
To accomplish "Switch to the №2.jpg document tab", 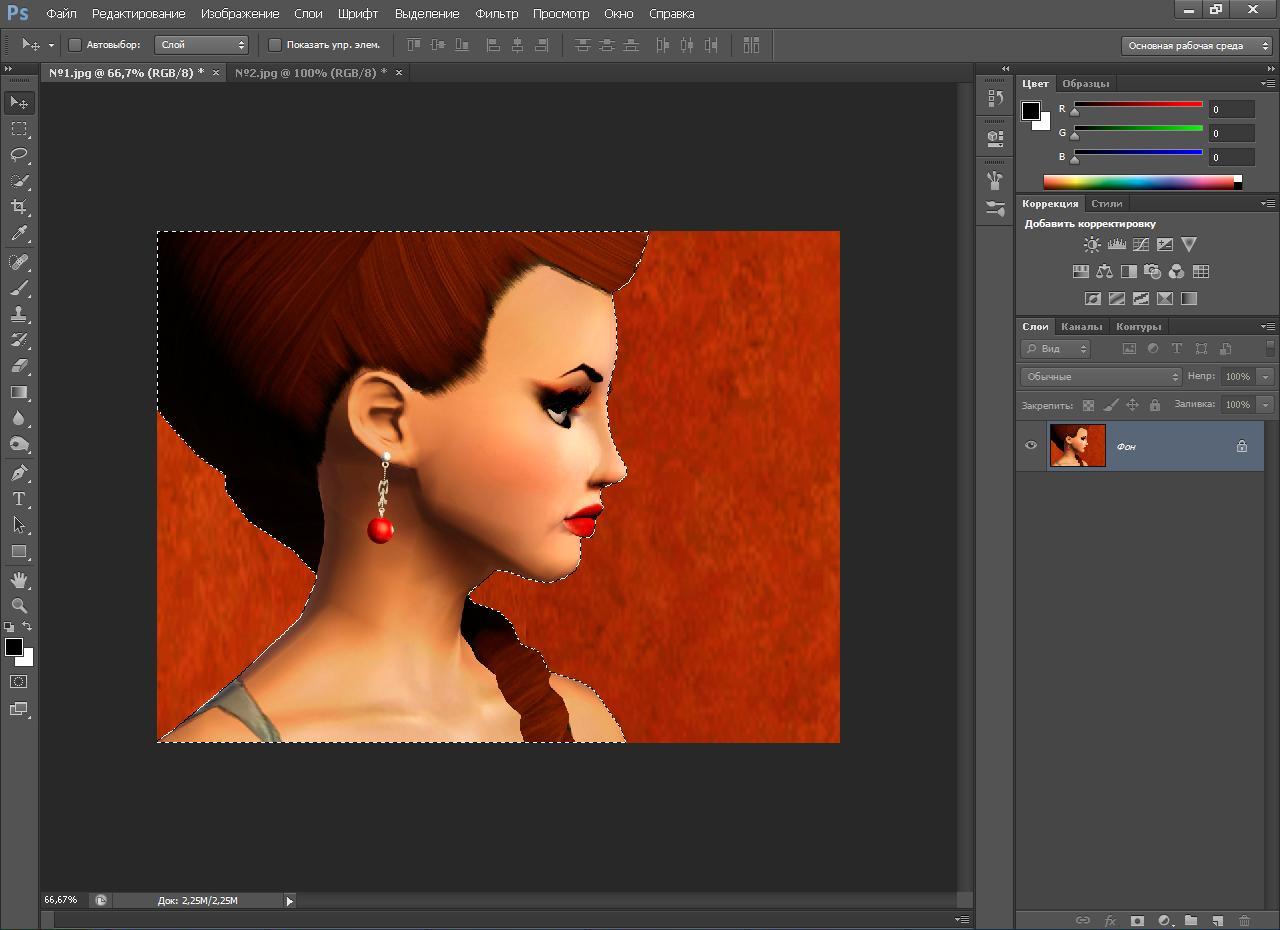I will coord(310,73).
